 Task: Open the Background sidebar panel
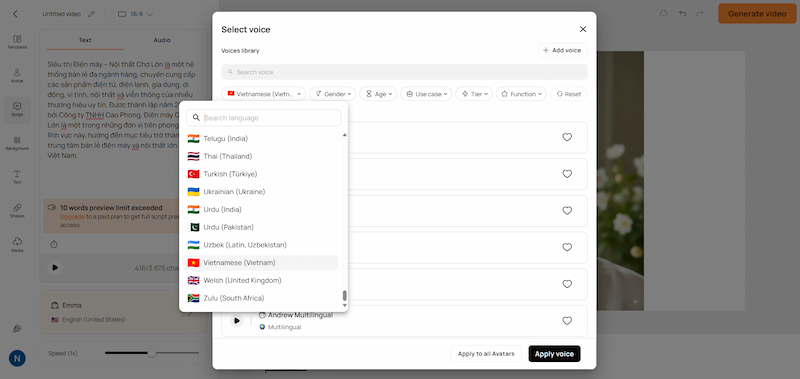pos(17,143)
